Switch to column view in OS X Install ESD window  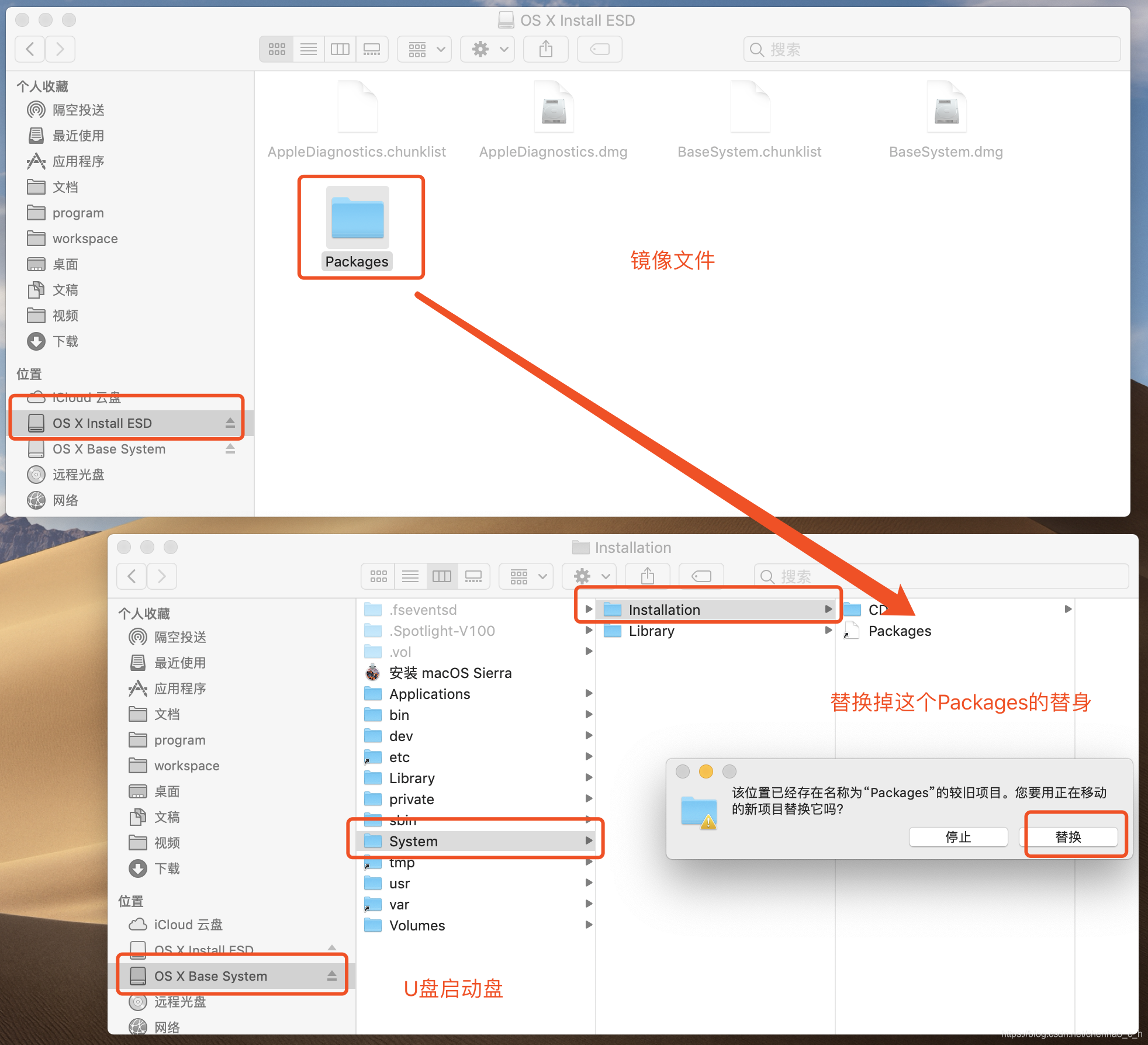click(x=340, y=49)
